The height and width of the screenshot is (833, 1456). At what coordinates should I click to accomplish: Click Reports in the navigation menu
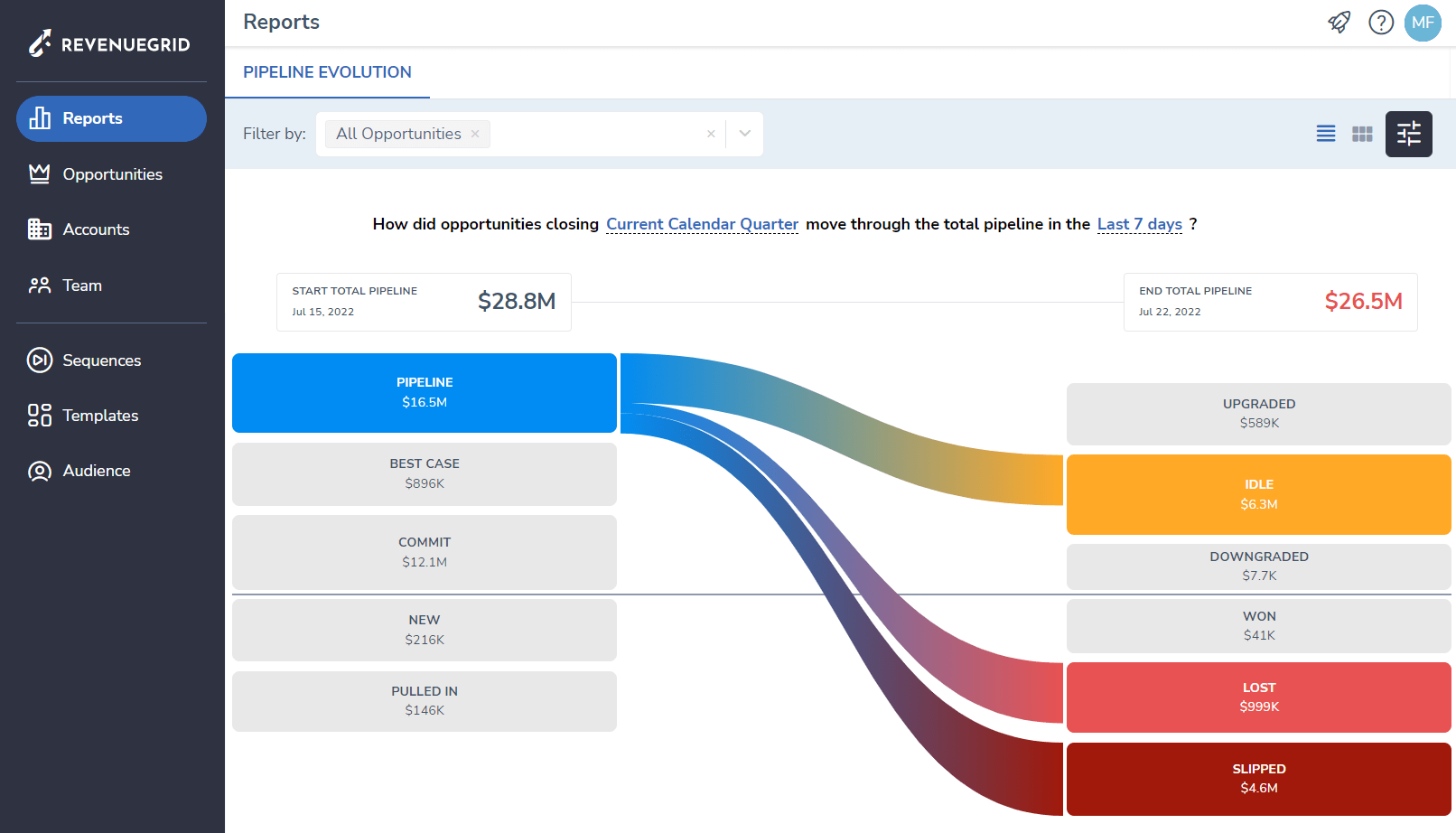pos(92,118)
